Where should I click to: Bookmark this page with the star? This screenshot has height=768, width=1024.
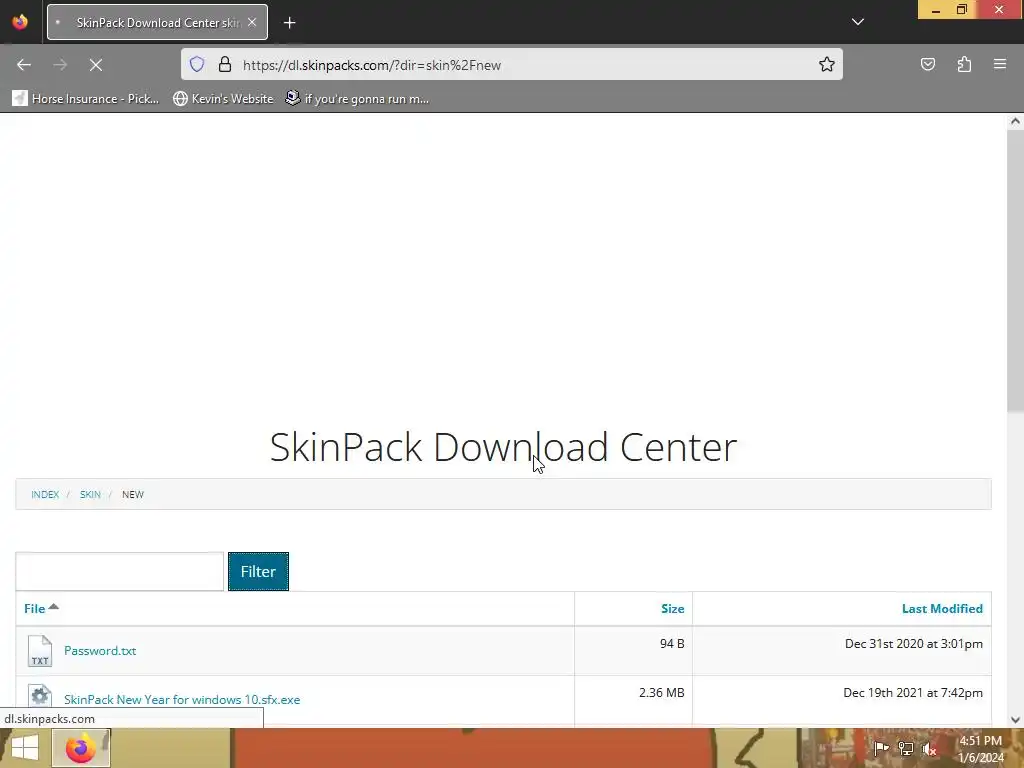827,64
